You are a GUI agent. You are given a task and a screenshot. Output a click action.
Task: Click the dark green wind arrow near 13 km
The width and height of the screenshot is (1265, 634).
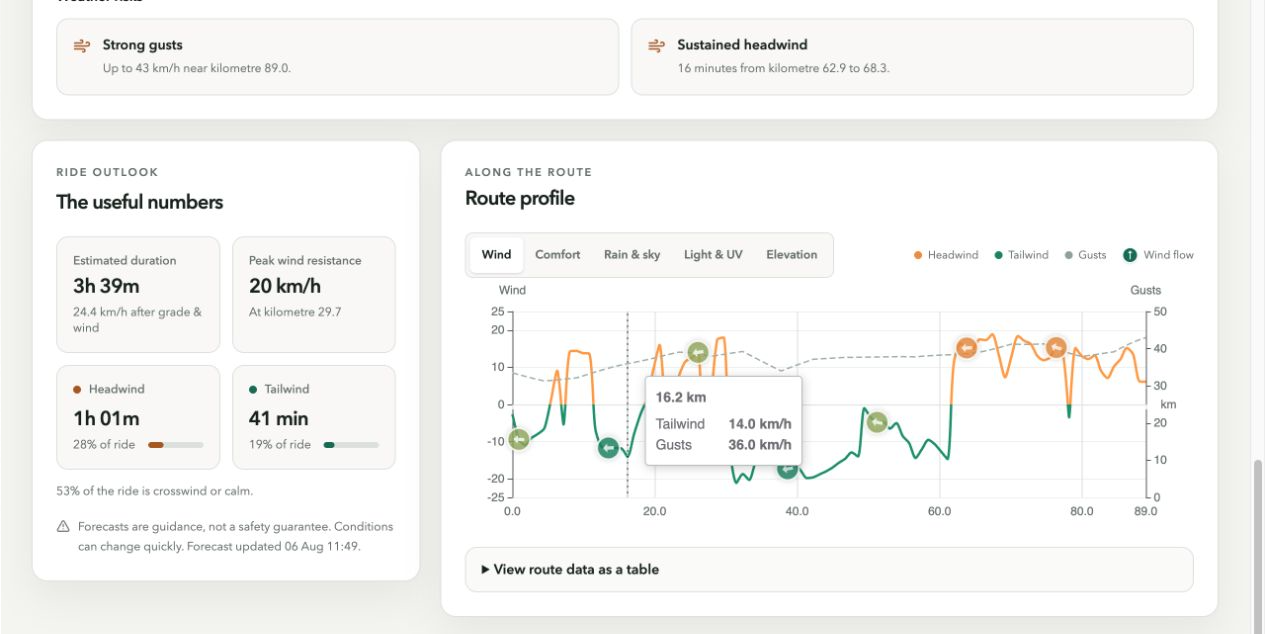[x=608, y=448]
